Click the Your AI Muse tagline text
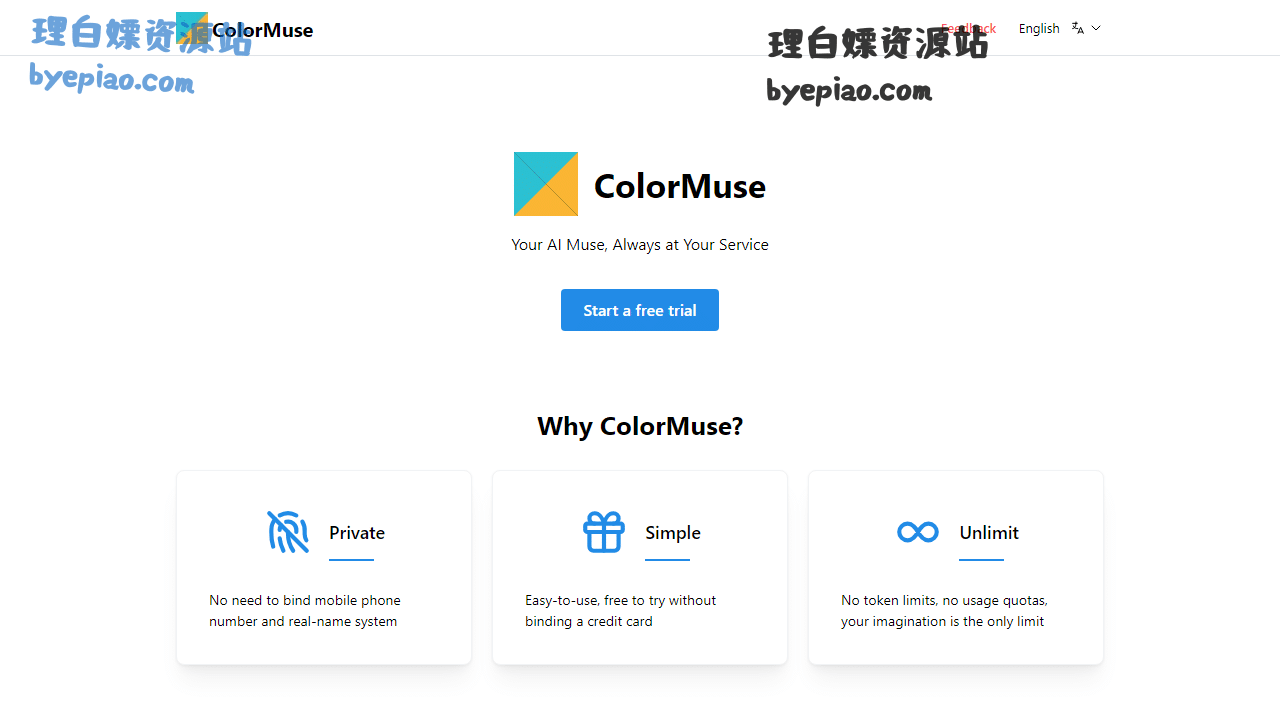The width and height of the screenshot is (1280, 720). coord(640,244)
